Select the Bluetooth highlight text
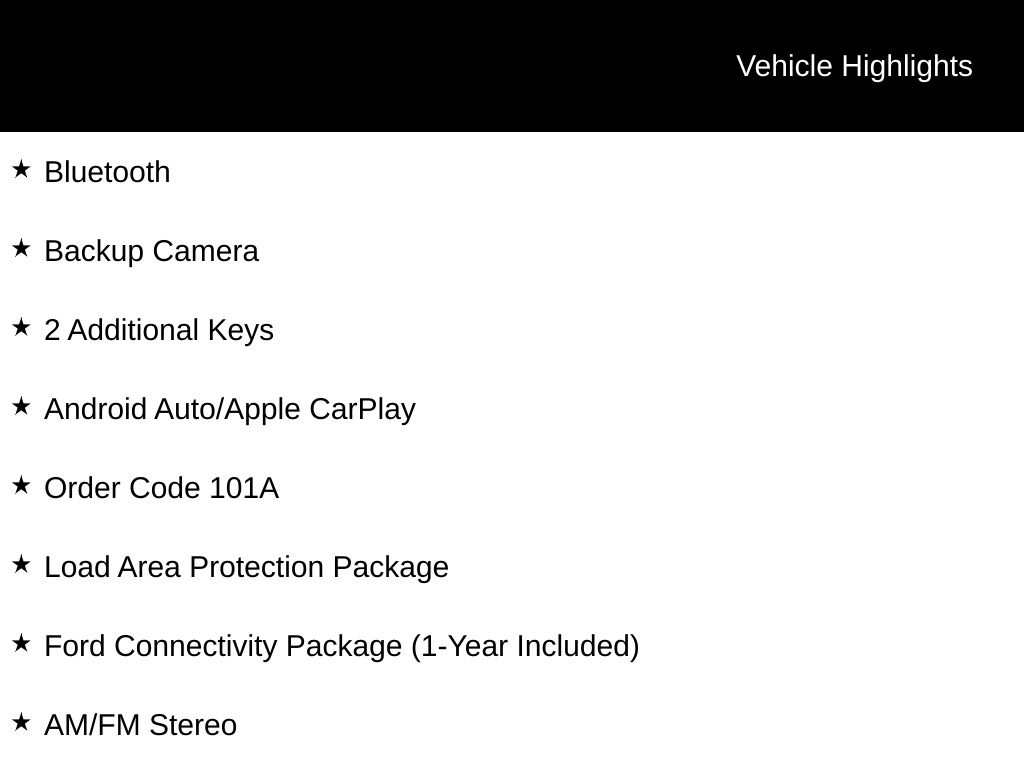This screenshot has height=768, width=1024. 107,172
